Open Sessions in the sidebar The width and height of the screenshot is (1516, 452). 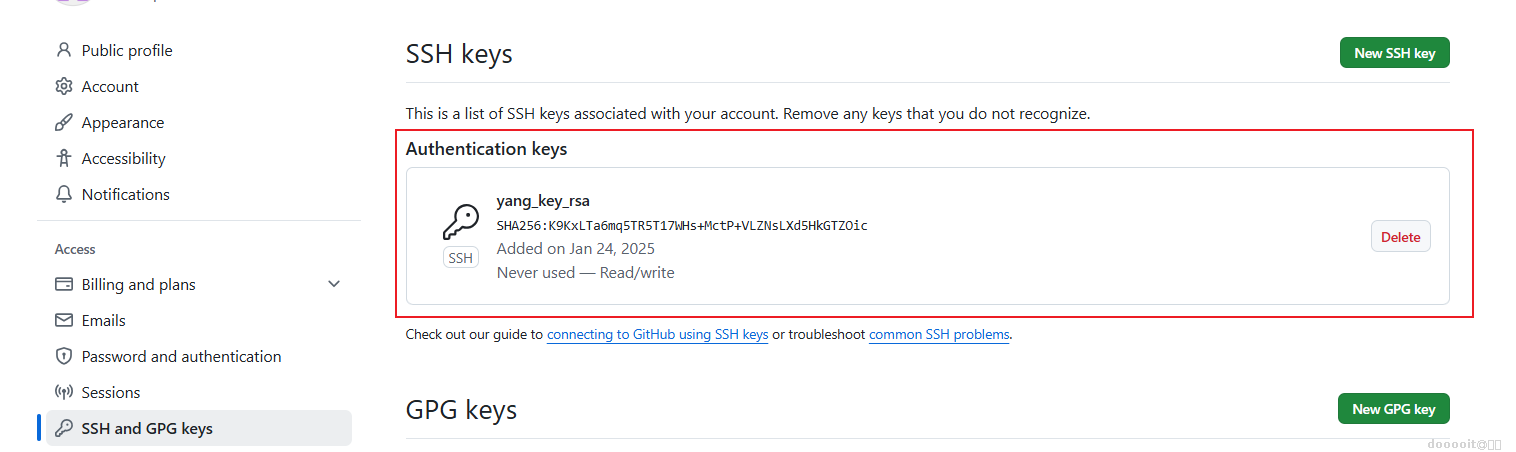111,392
